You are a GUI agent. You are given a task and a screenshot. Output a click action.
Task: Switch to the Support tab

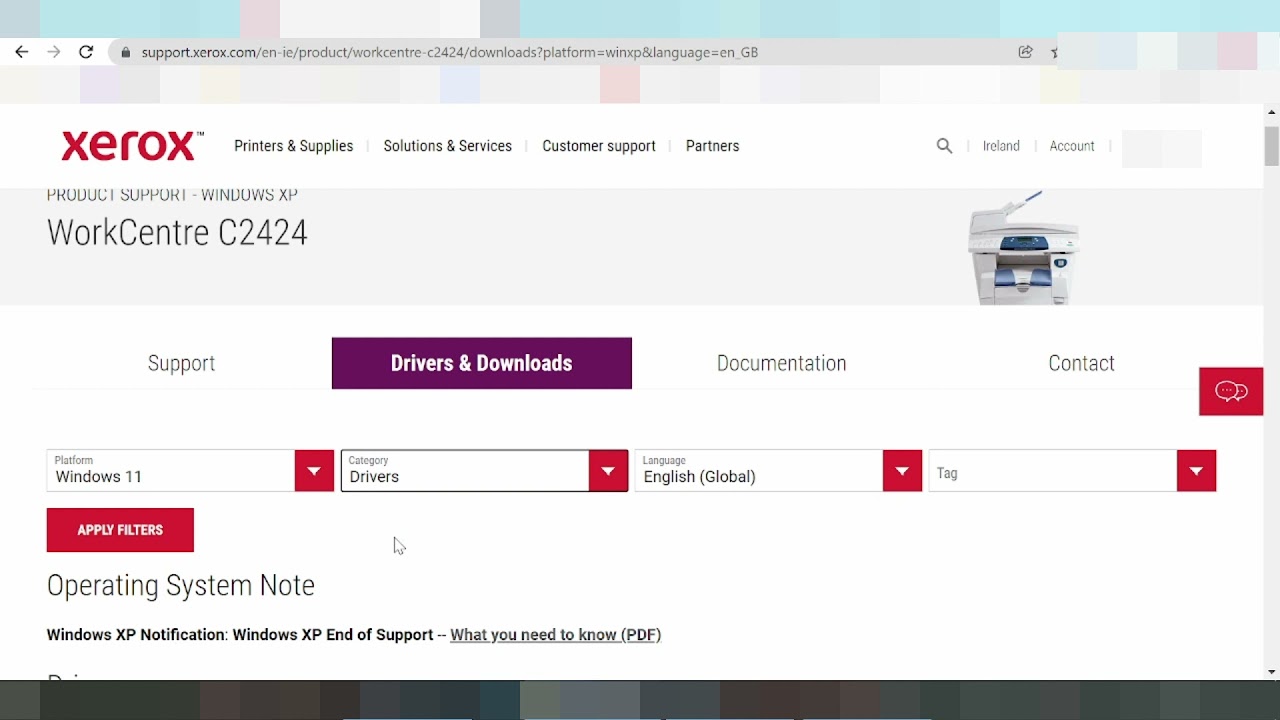coord(181,363)
